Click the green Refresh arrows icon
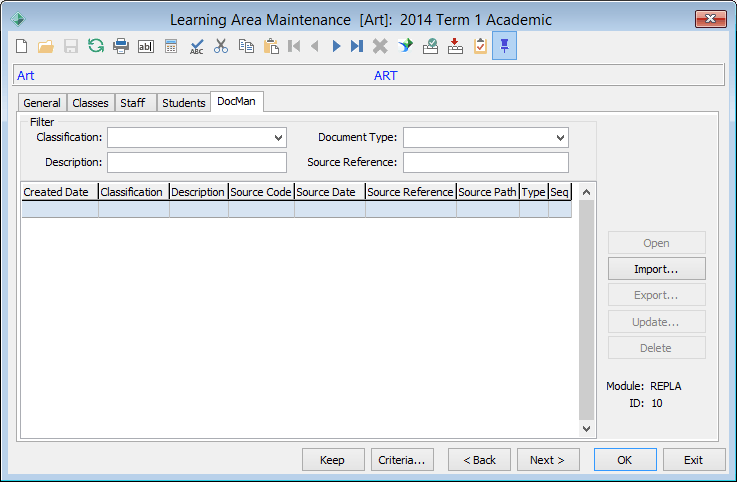 (96, 46)
